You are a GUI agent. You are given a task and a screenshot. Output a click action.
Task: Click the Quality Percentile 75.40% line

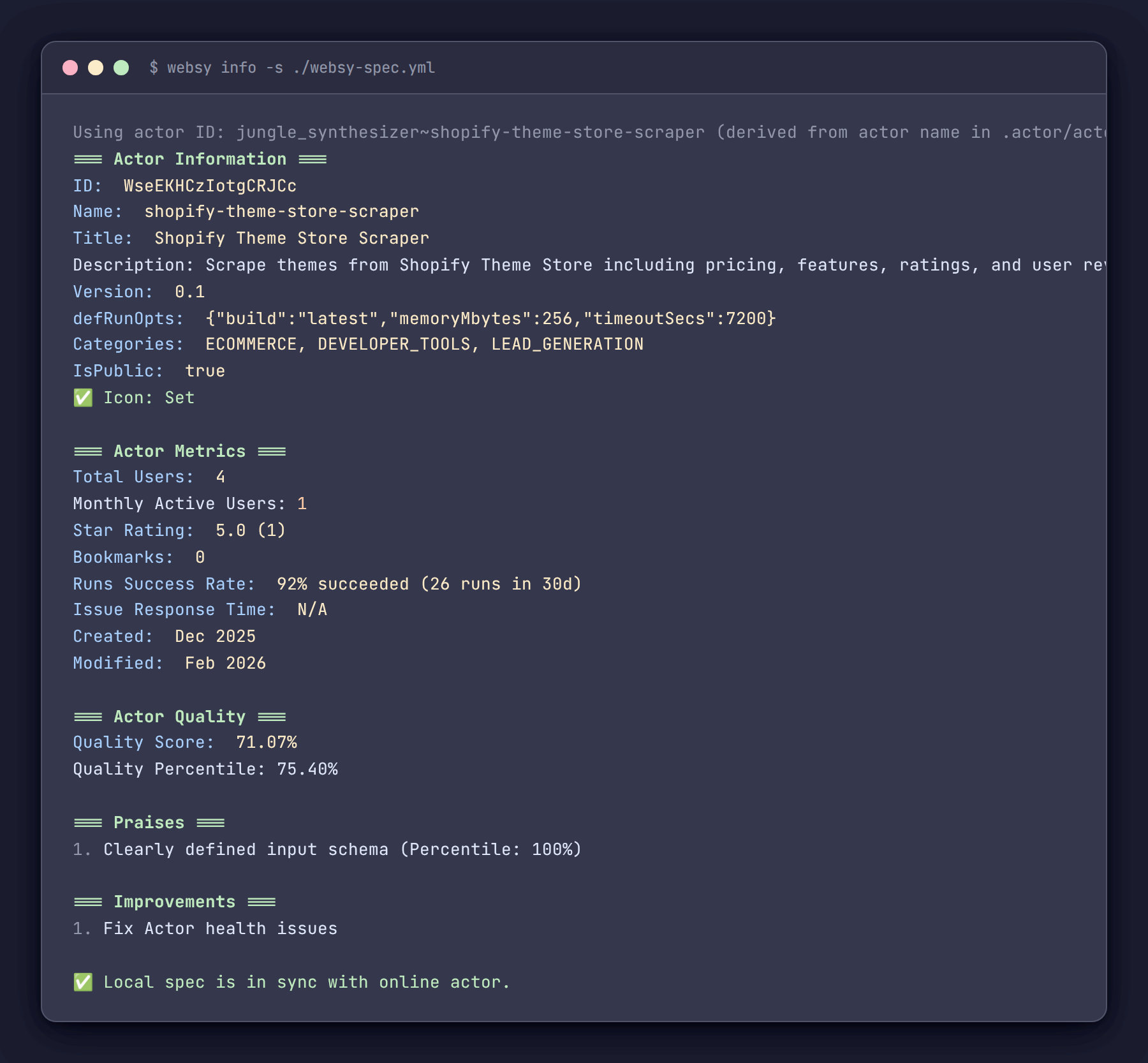pyautogui.click(x=205, y=769)
